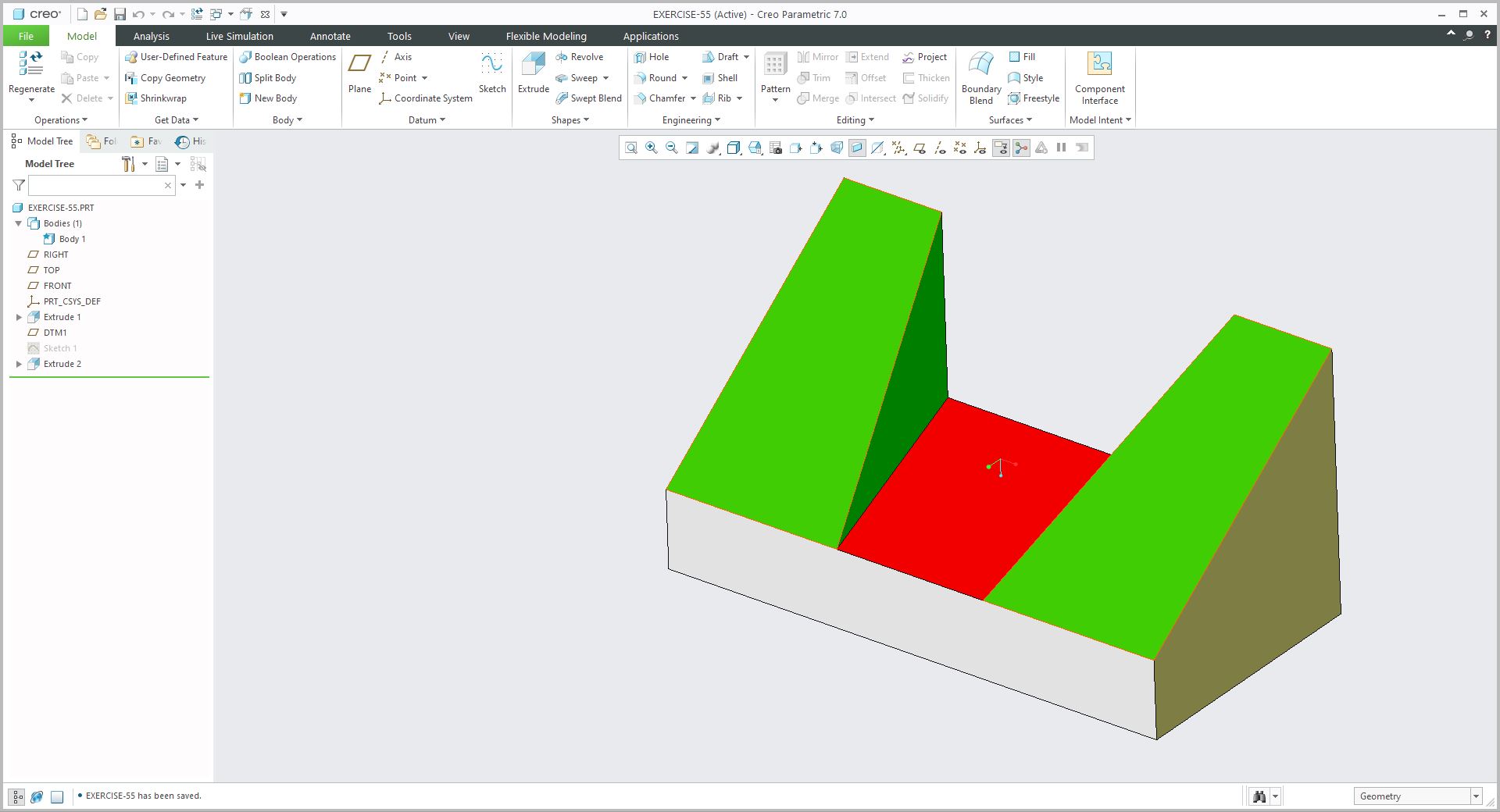Image resolution: width=1500 pixels, height=812 pixels.
Task: Open the Engineering group dropdown
Action: tap(691, 120)
